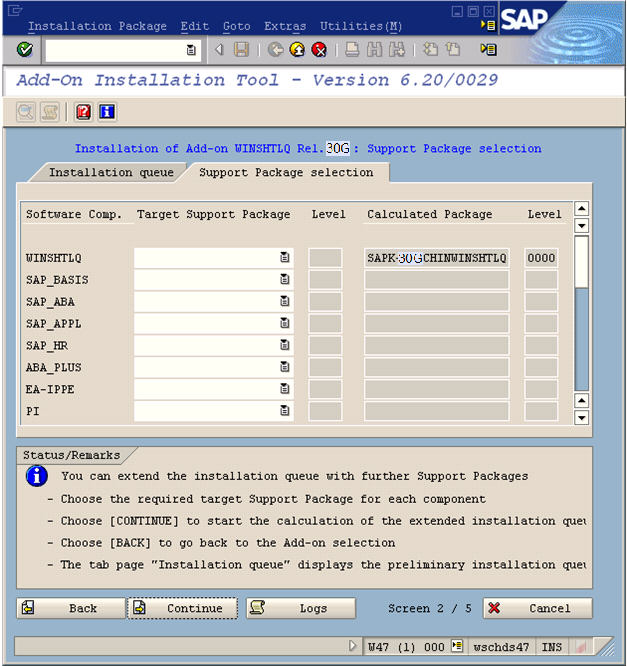Open the Extras menu
The height and width of the screenshot is (666, 627).
[x=285, y=26]
